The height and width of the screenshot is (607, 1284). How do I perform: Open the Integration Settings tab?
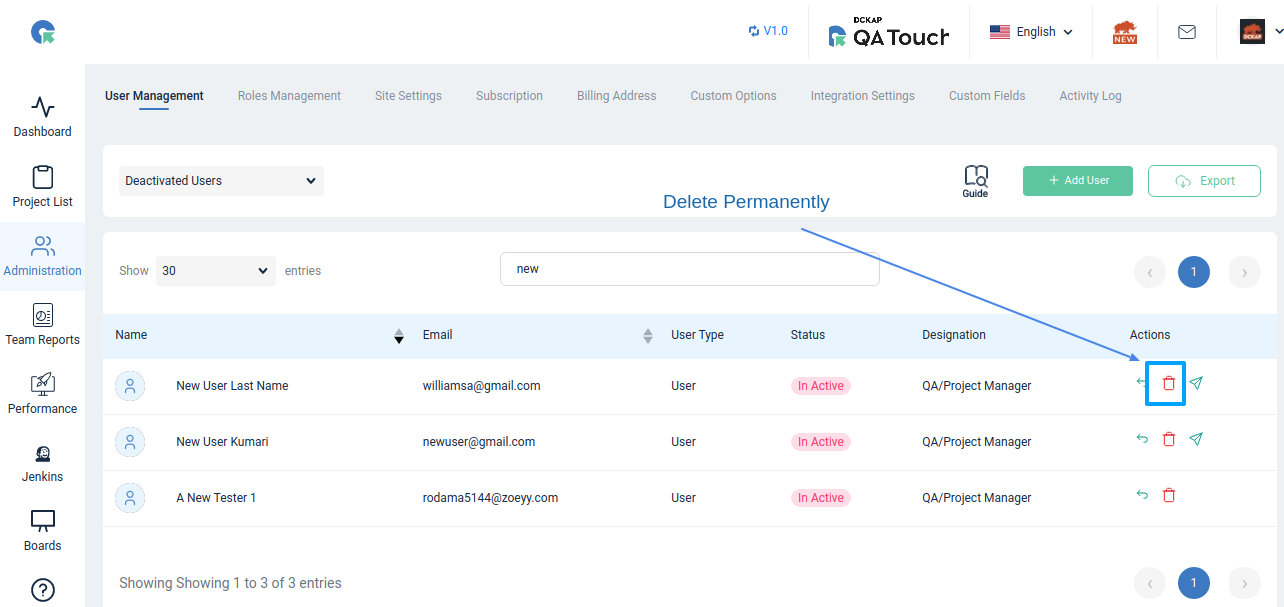coord(862,96)
